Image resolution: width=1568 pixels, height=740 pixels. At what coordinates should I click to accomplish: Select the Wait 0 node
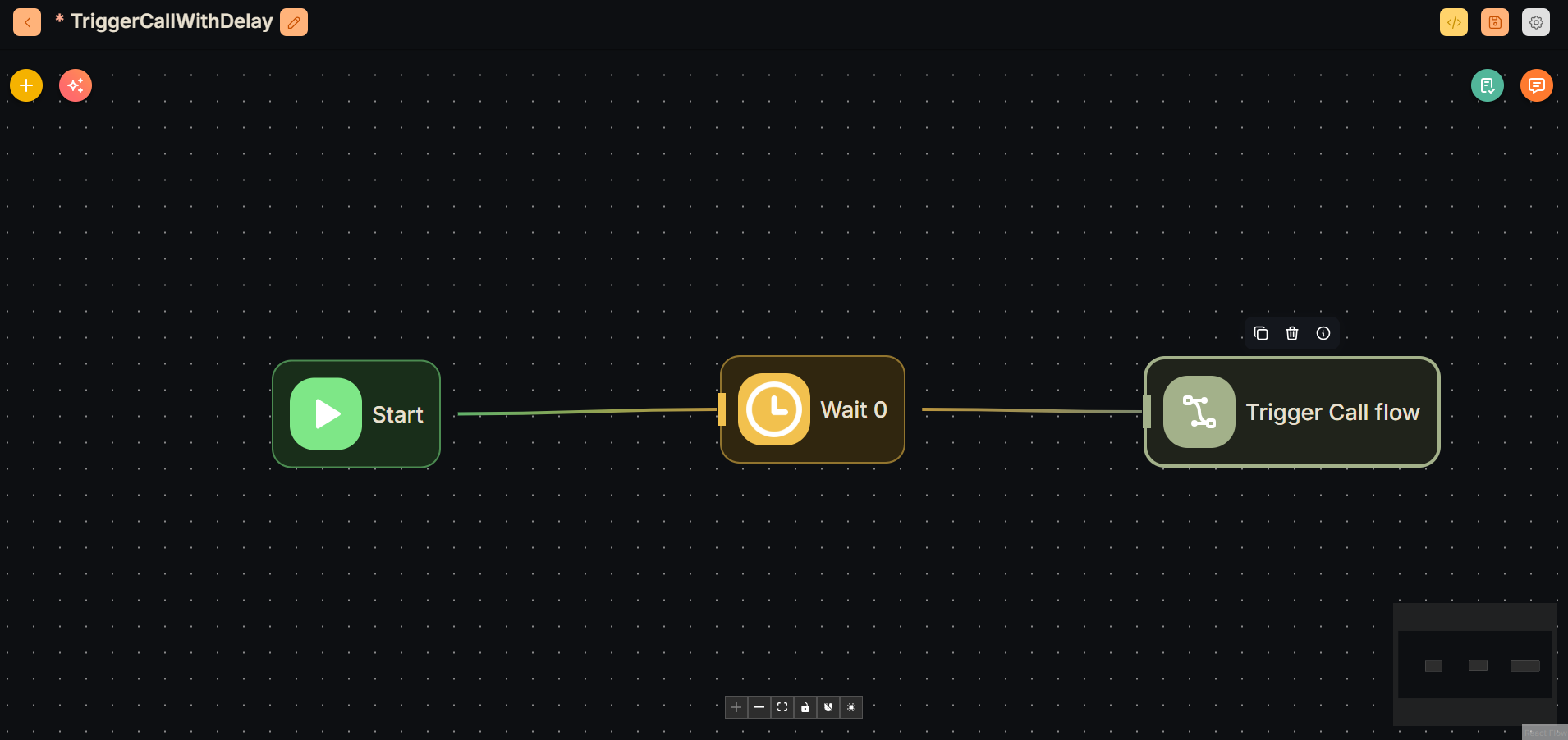[x=813, y=409]
